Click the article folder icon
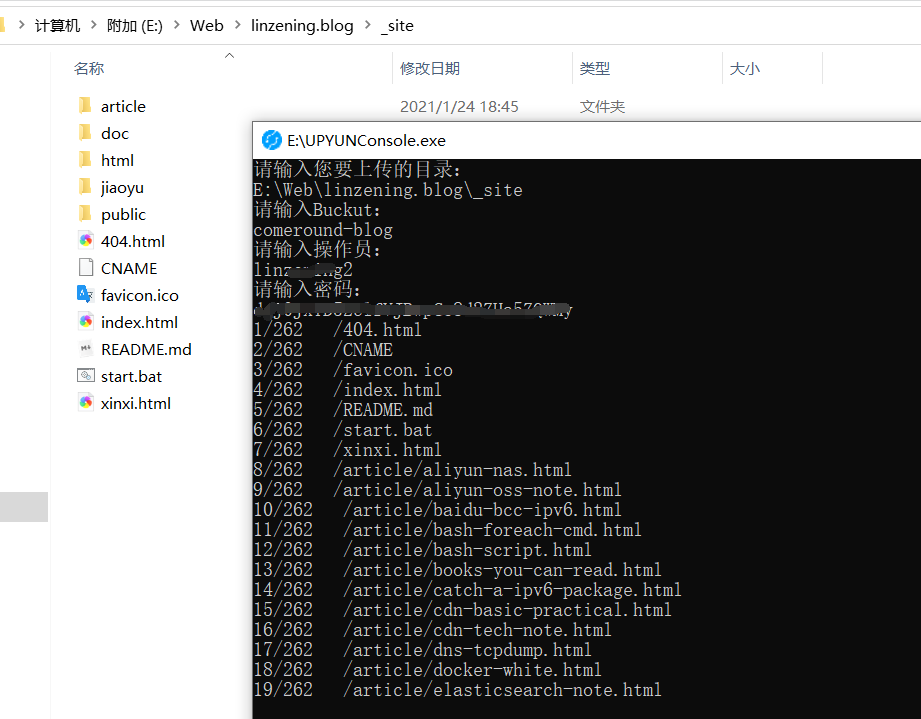This screenshot has width=921, height=719. coord(85,106)
